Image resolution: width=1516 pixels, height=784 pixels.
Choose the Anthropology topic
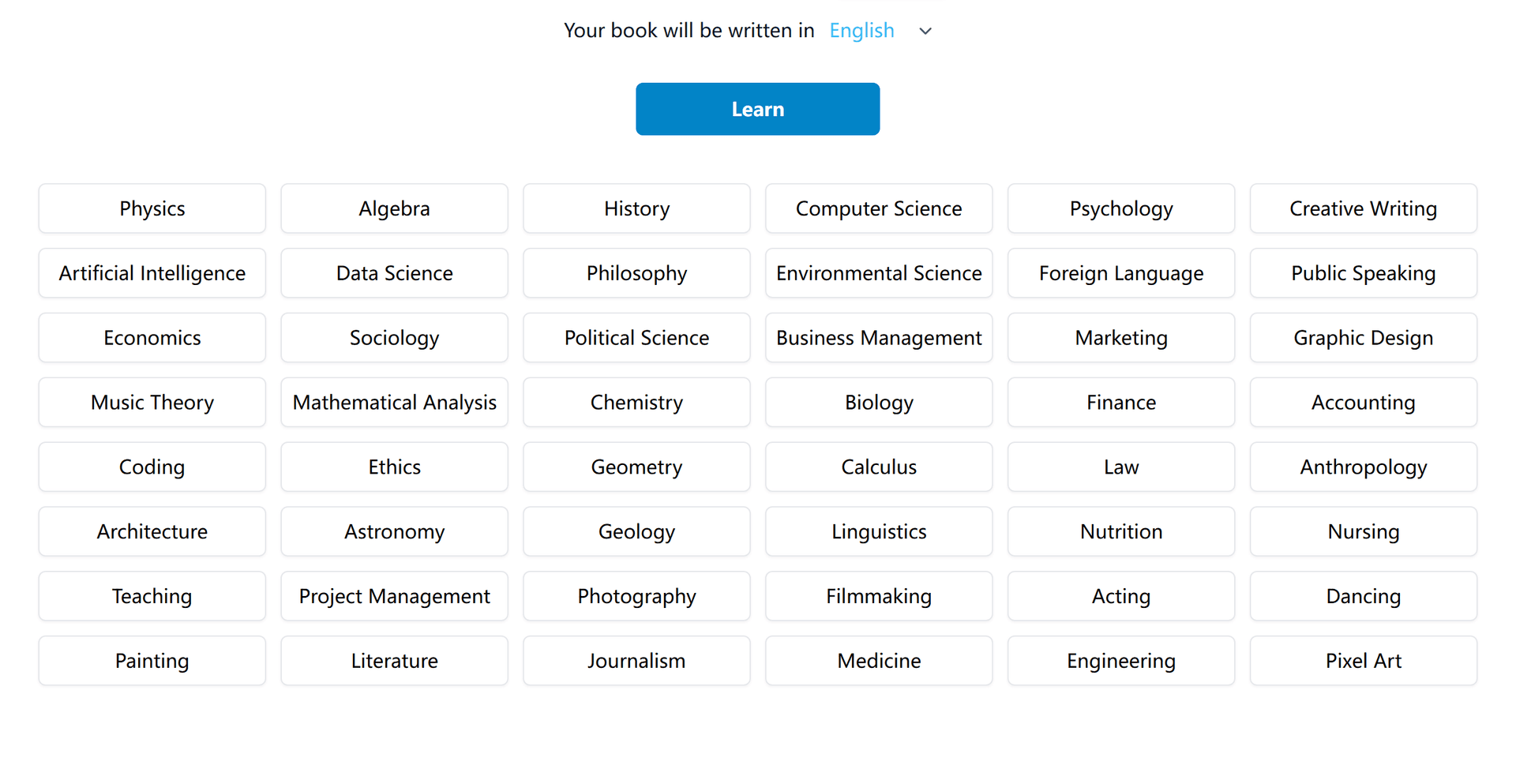1363,467
